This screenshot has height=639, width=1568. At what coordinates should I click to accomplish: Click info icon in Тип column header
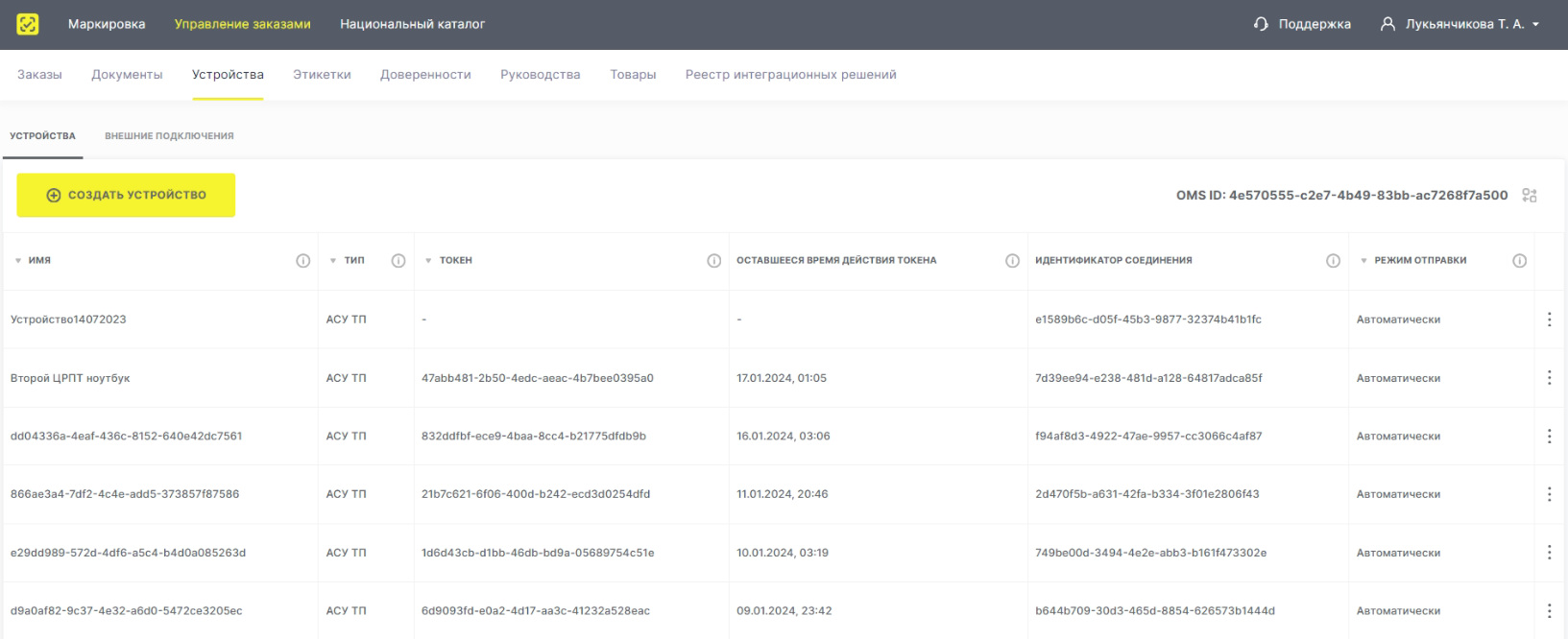click(398, 261)
